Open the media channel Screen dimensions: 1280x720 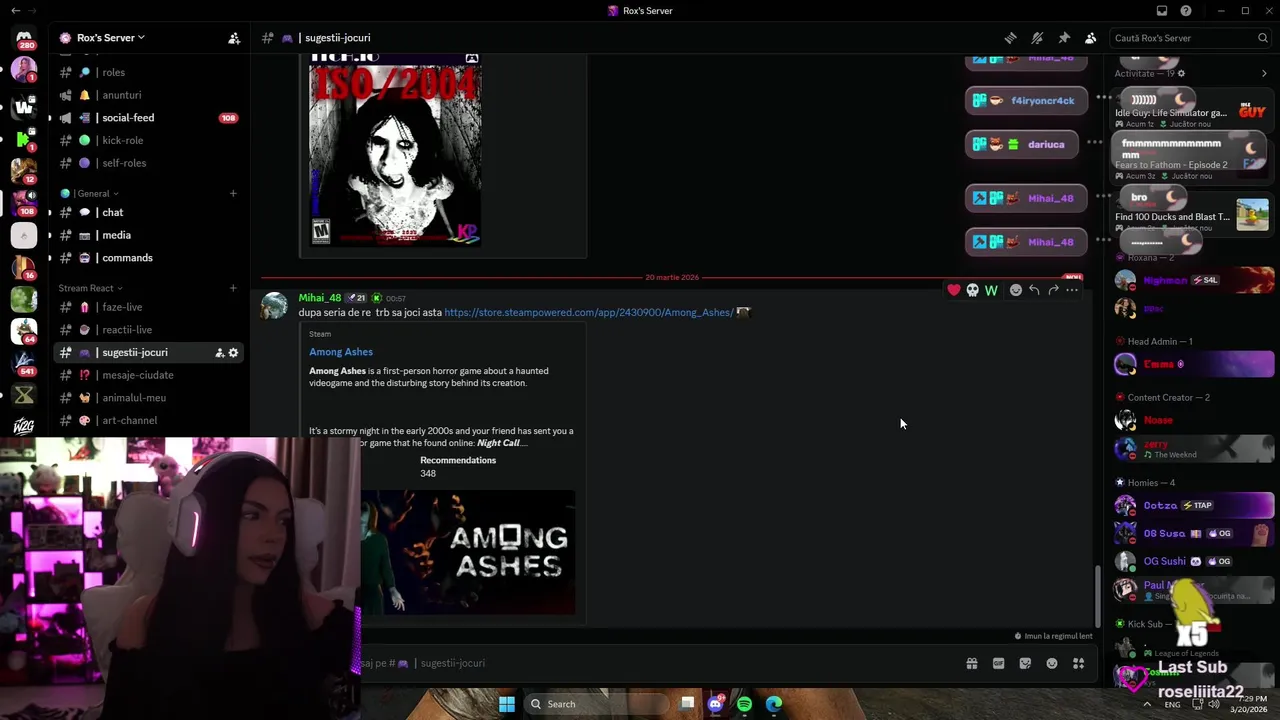(x=148, y=235)
